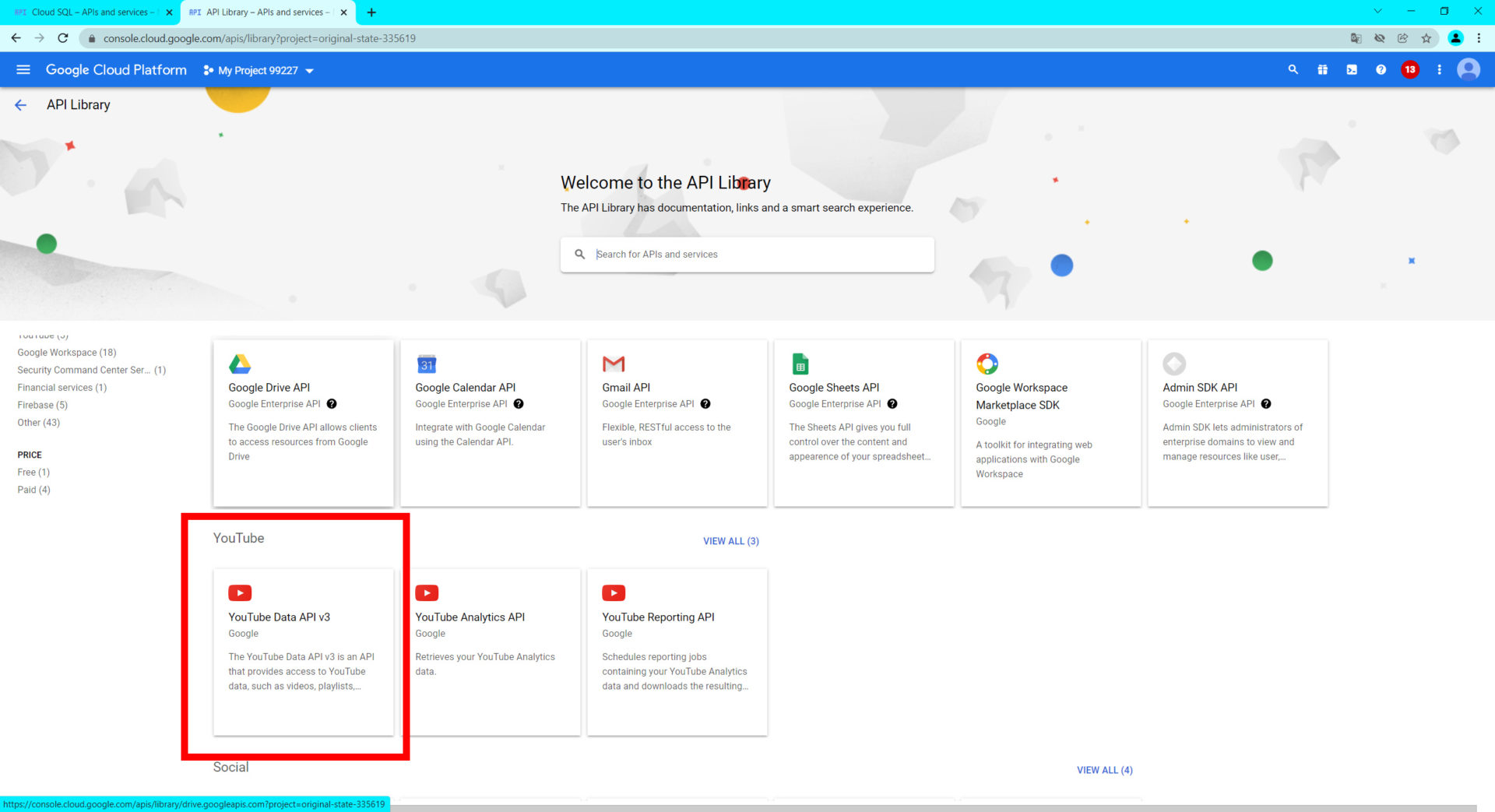
Task: Click the help icon next to Google Drive Enterprise API
Action: click(x=332, y=404)
